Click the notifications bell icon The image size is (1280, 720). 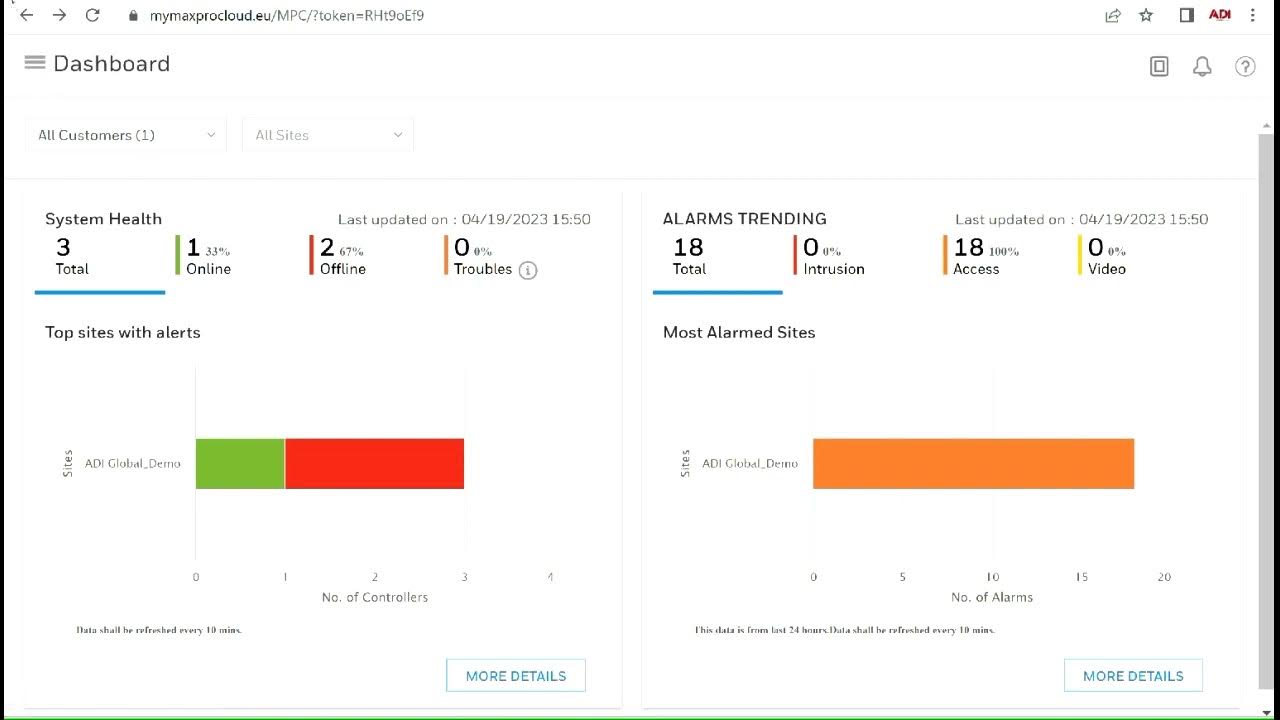(1202, 67)
